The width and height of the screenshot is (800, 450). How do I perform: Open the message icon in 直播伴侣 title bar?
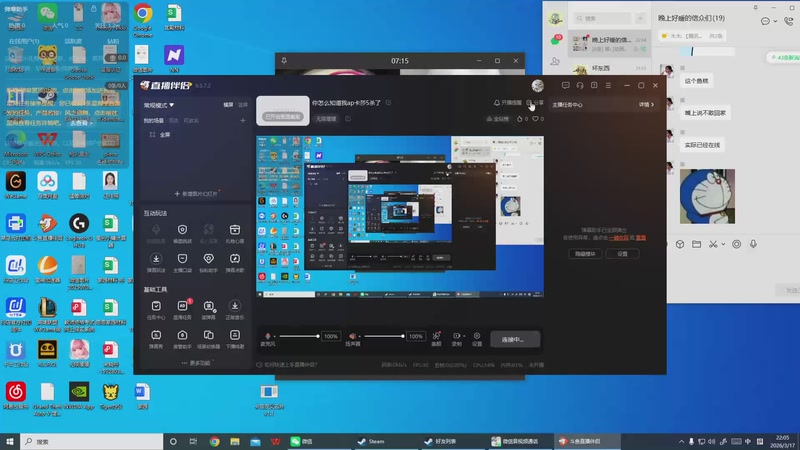click(565, 85)
